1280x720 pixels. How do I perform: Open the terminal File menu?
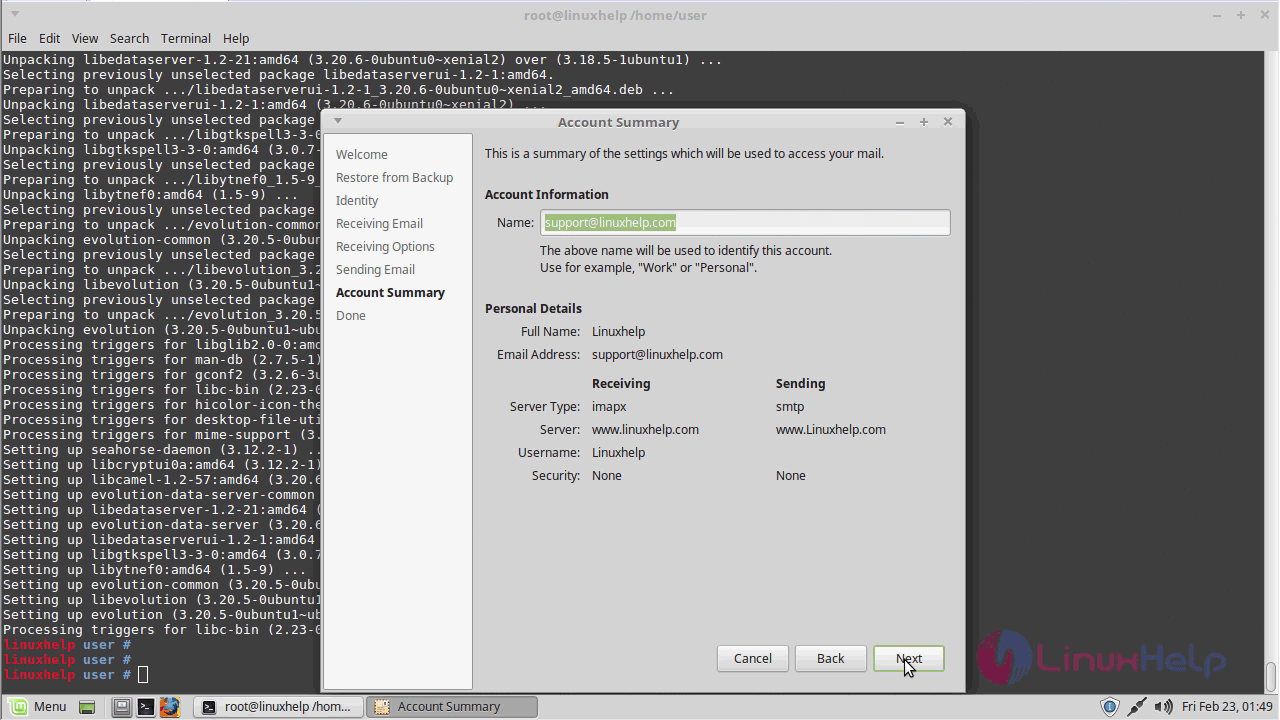coord(17,38)
